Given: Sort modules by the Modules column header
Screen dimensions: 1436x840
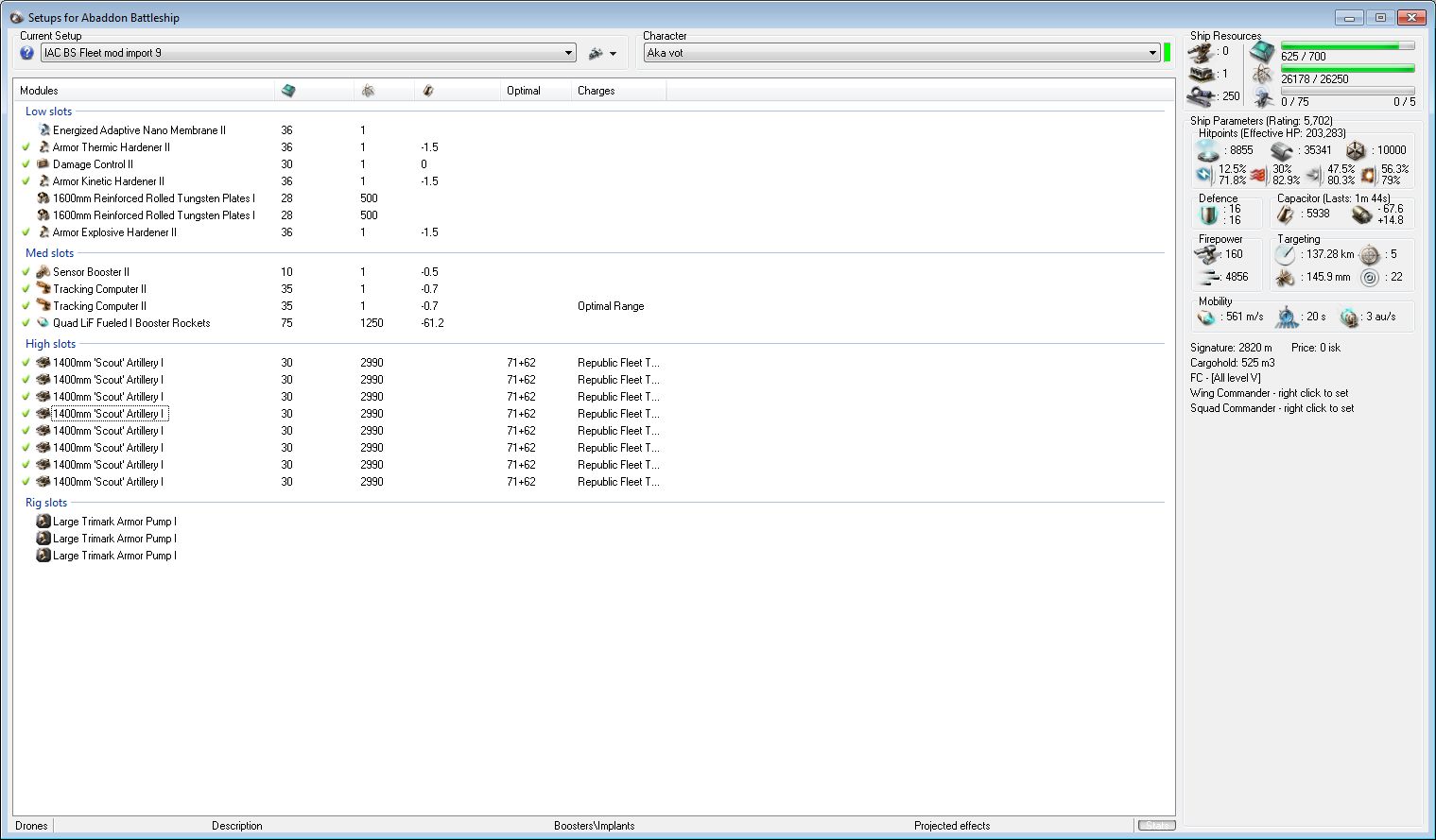Looking at the screenshot, I should pyautogui.click(x=144, y=91).
